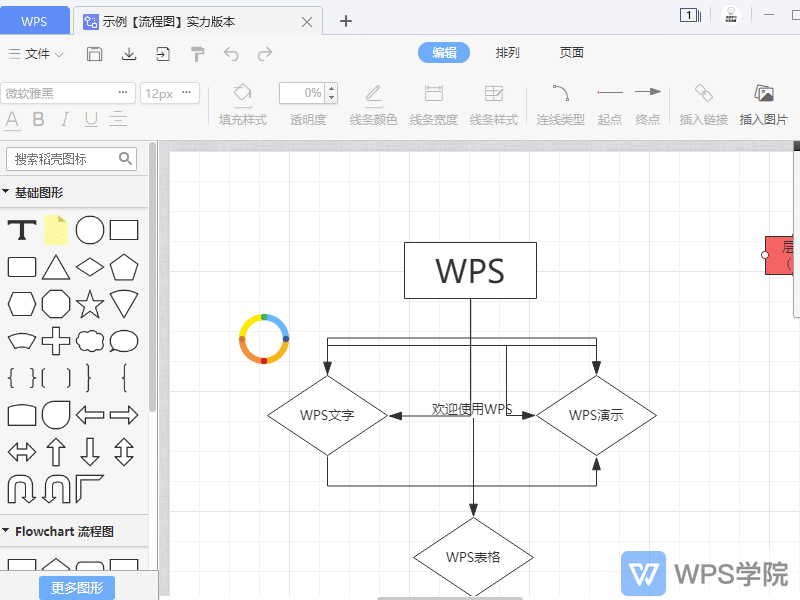Select the left arrow shape
Screen dimensions: 800x600
pyautogui.click(x=90, y=415)
